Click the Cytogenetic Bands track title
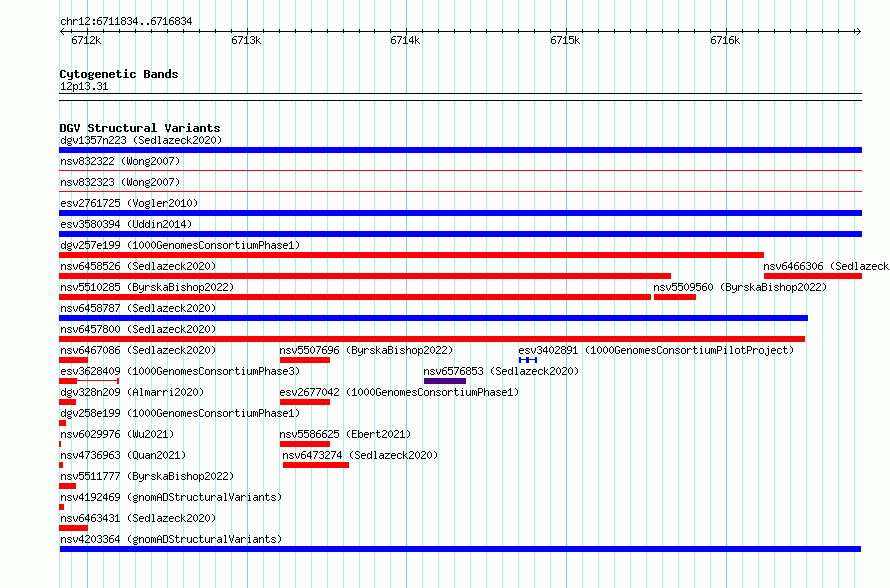 pyautogui.click(x=119, y=74)
